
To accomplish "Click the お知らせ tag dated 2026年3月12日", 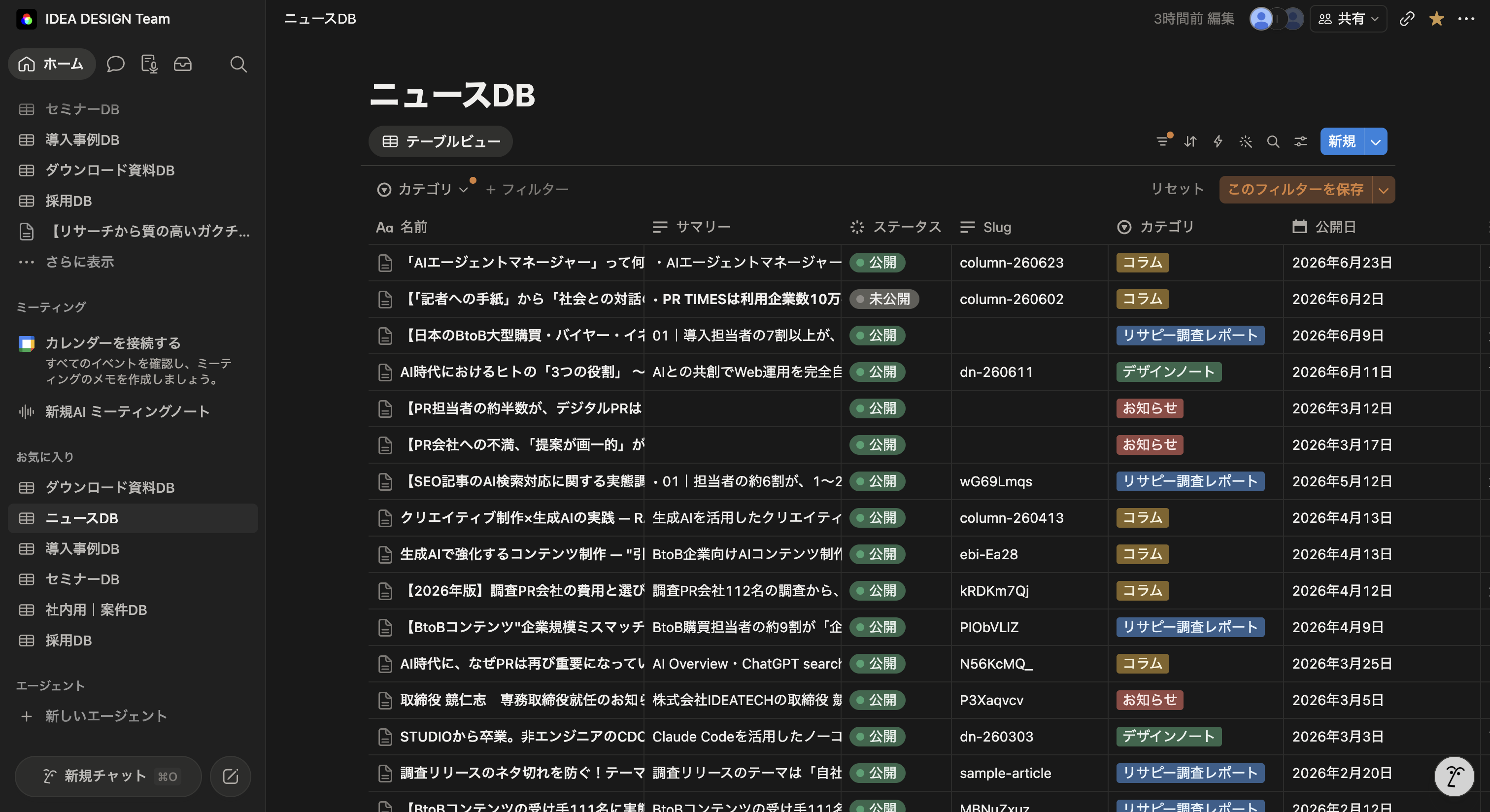I will [1150, 408].
